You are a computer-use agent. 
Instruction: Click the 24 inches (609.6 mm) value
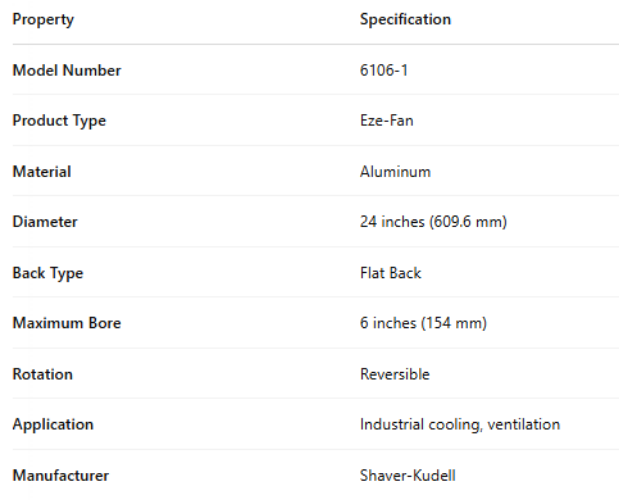pos(433,222)
